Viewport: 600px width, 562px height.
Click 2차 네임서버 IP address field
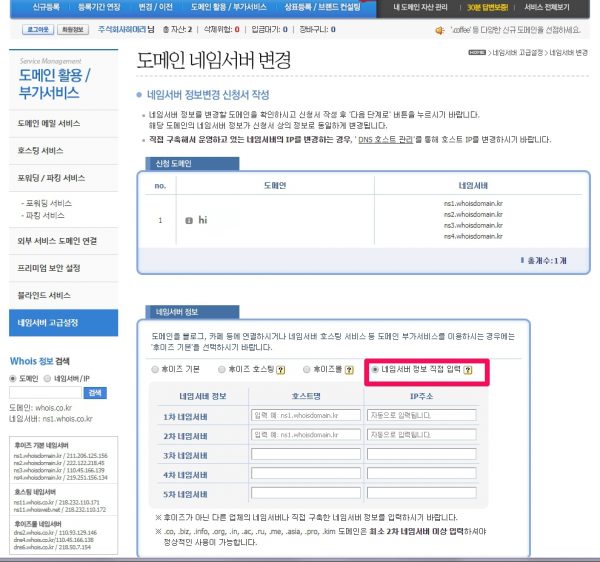pos(422,435)
